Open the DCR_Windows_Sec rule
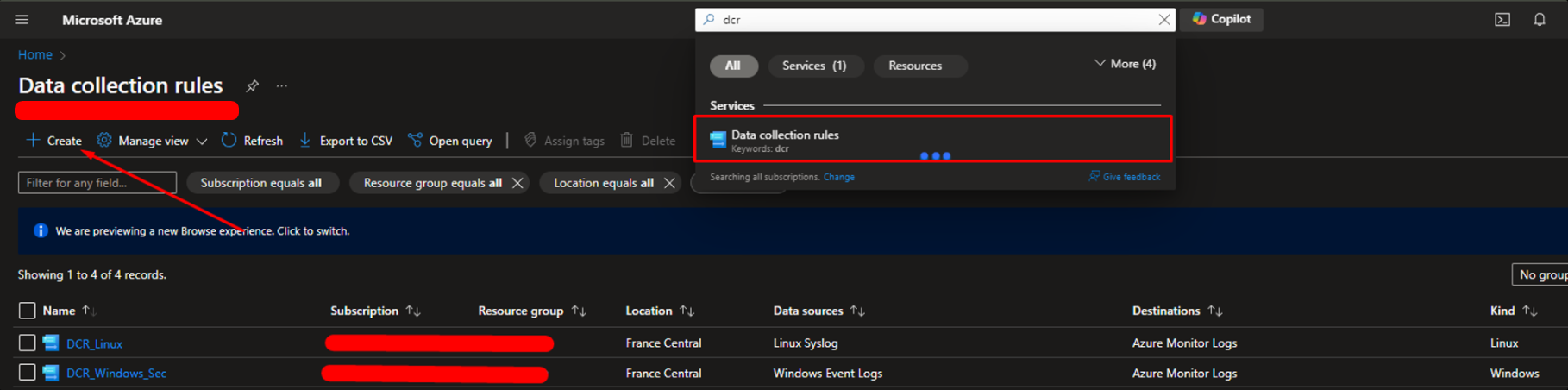The image size is (1568, 390). [x=116, y=374]
